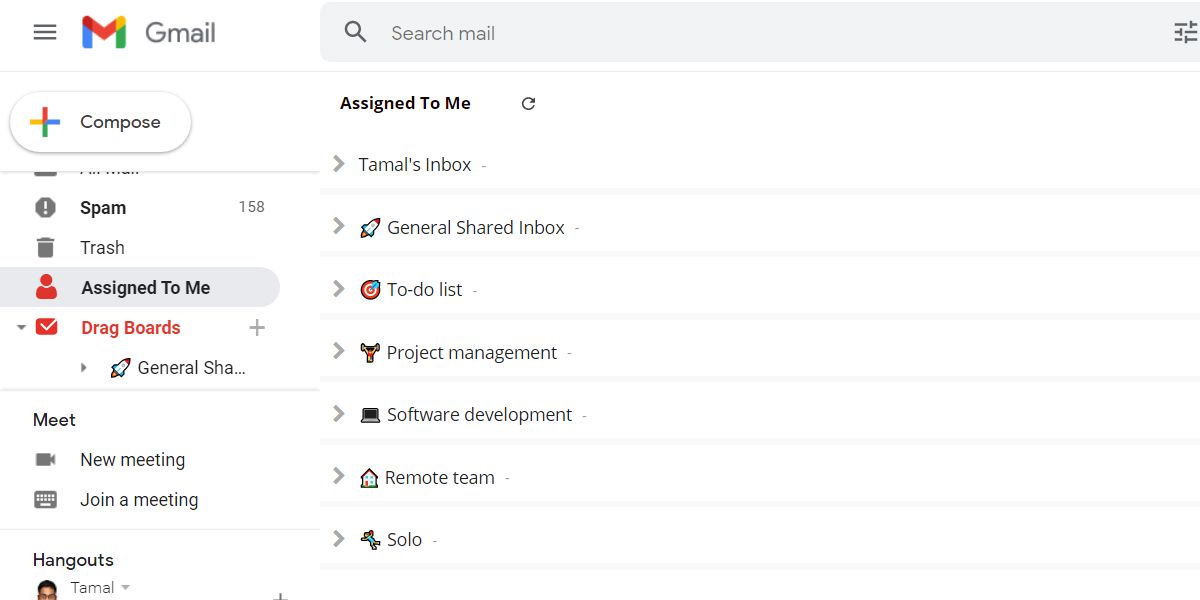The image size is (1200, 600).
Task: Open the main menu hamburger icon
Action: coord(45,33)
